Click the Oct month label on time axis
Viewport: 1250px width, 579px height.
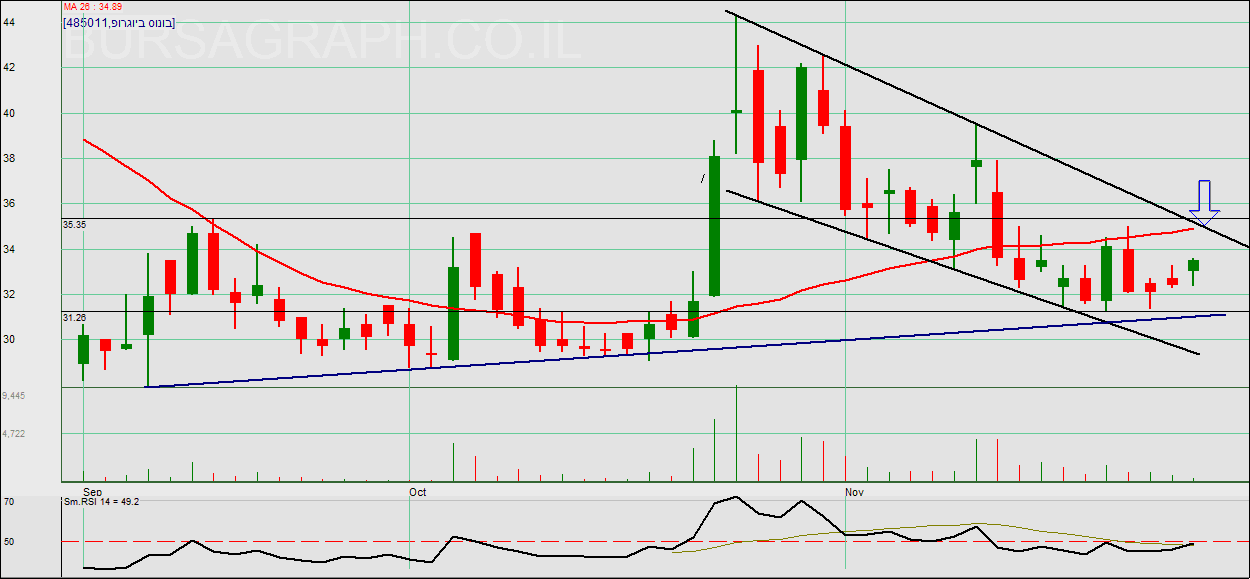point(418,492)
